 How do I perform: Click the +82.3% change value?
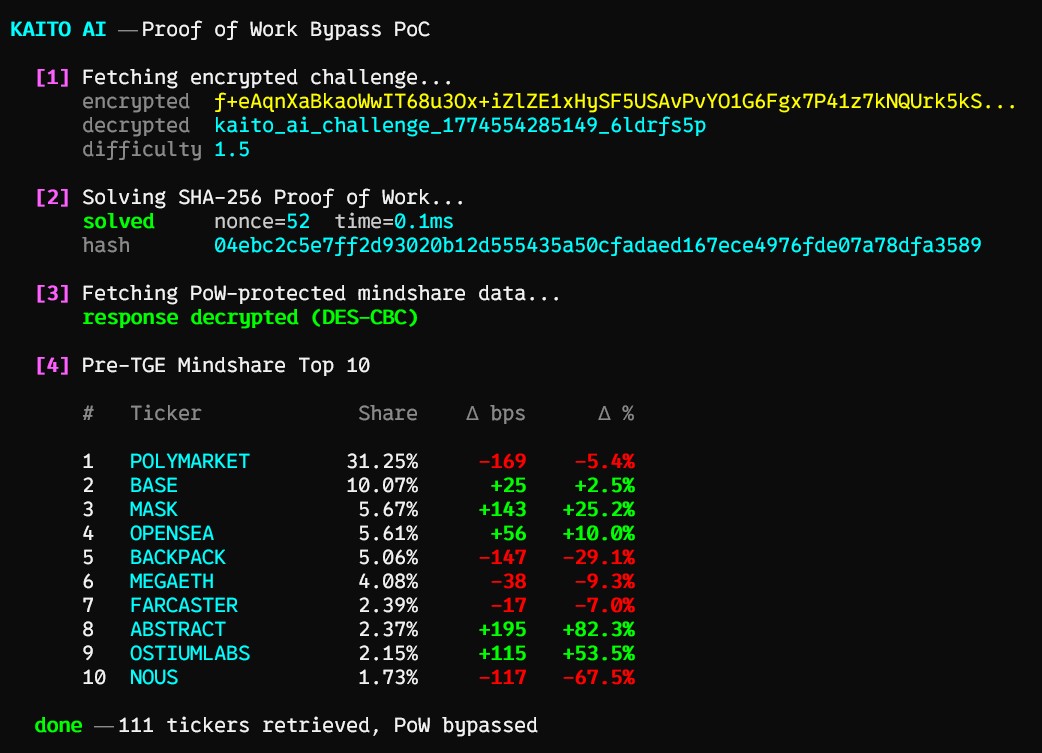pyautogui.click(x=599, y=629)
